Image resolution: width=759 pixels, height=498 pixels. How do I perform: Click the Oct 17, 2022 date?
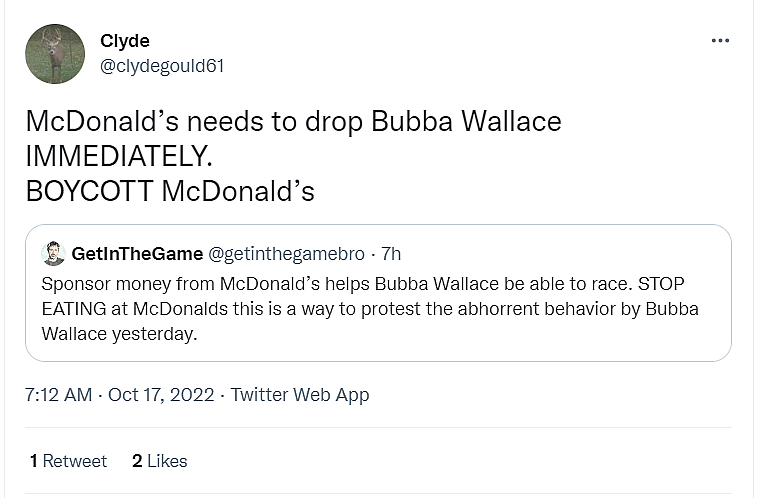161,394
